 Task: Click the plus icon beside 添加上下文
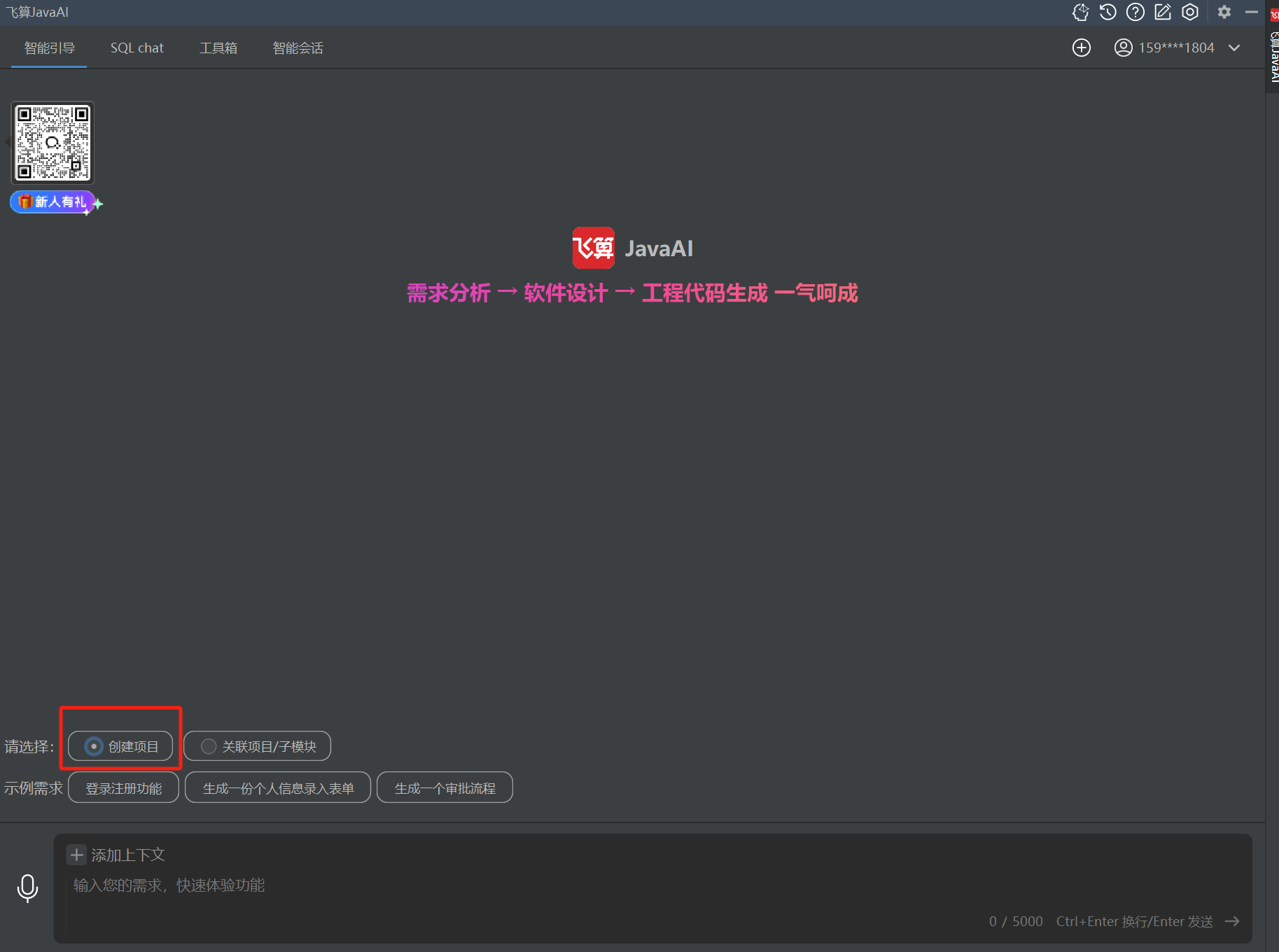(76, 855)
